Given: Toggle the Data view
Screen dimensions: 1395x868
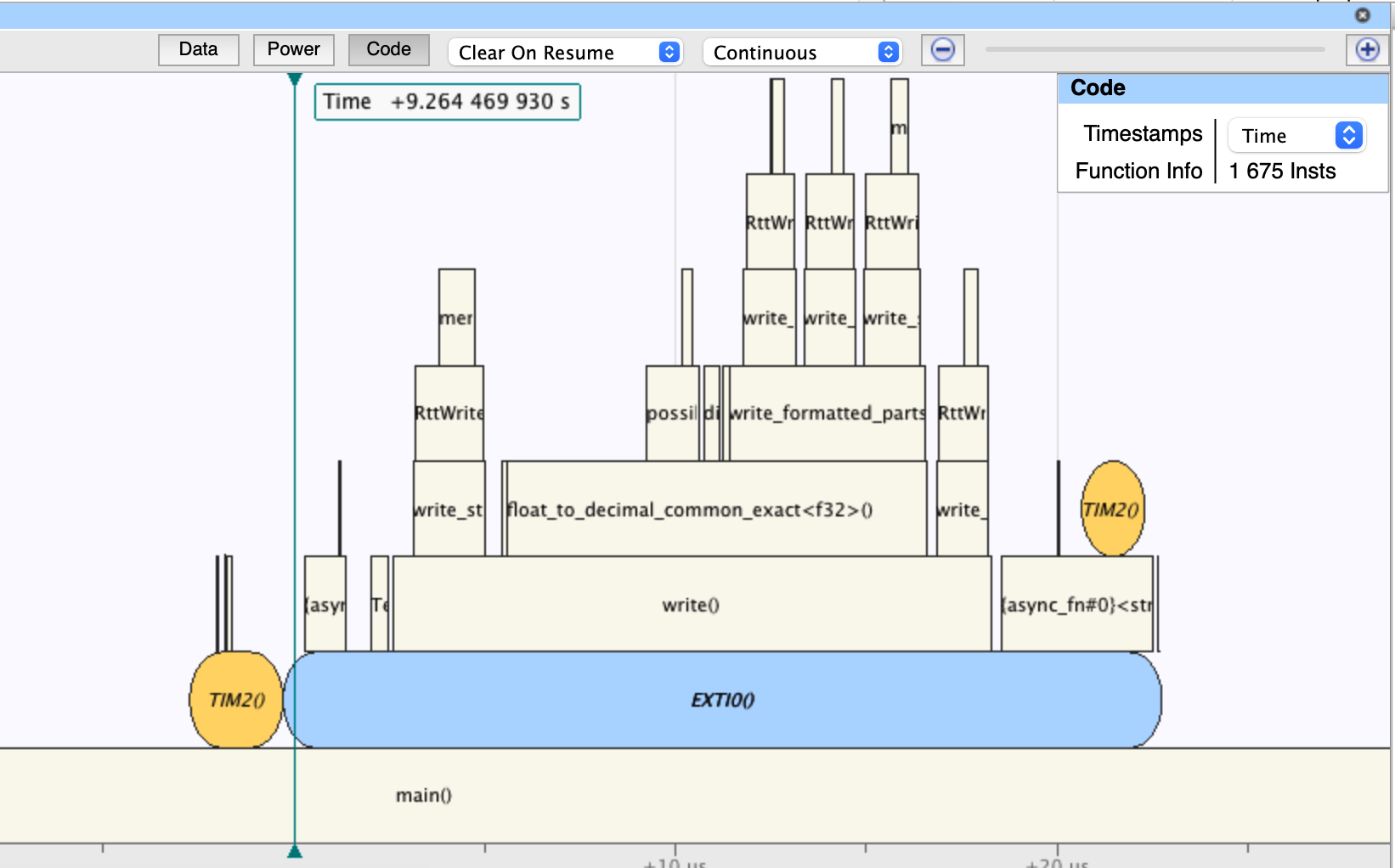Looking at the screenshot, I should (198, 49).
